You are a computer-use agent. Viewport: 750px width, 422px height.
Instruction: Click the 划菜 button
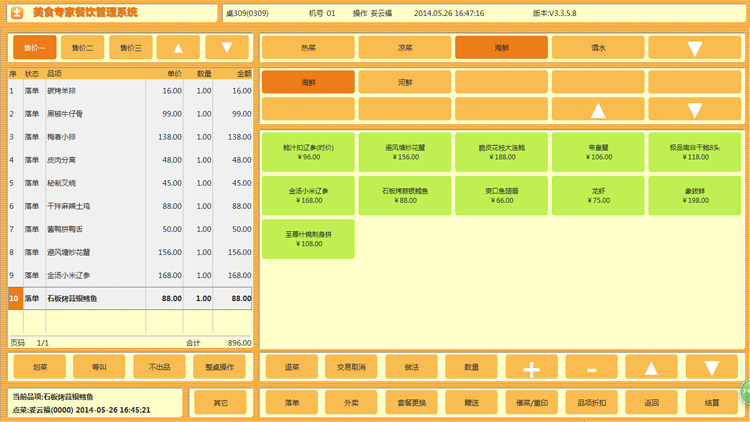[40, 367]
